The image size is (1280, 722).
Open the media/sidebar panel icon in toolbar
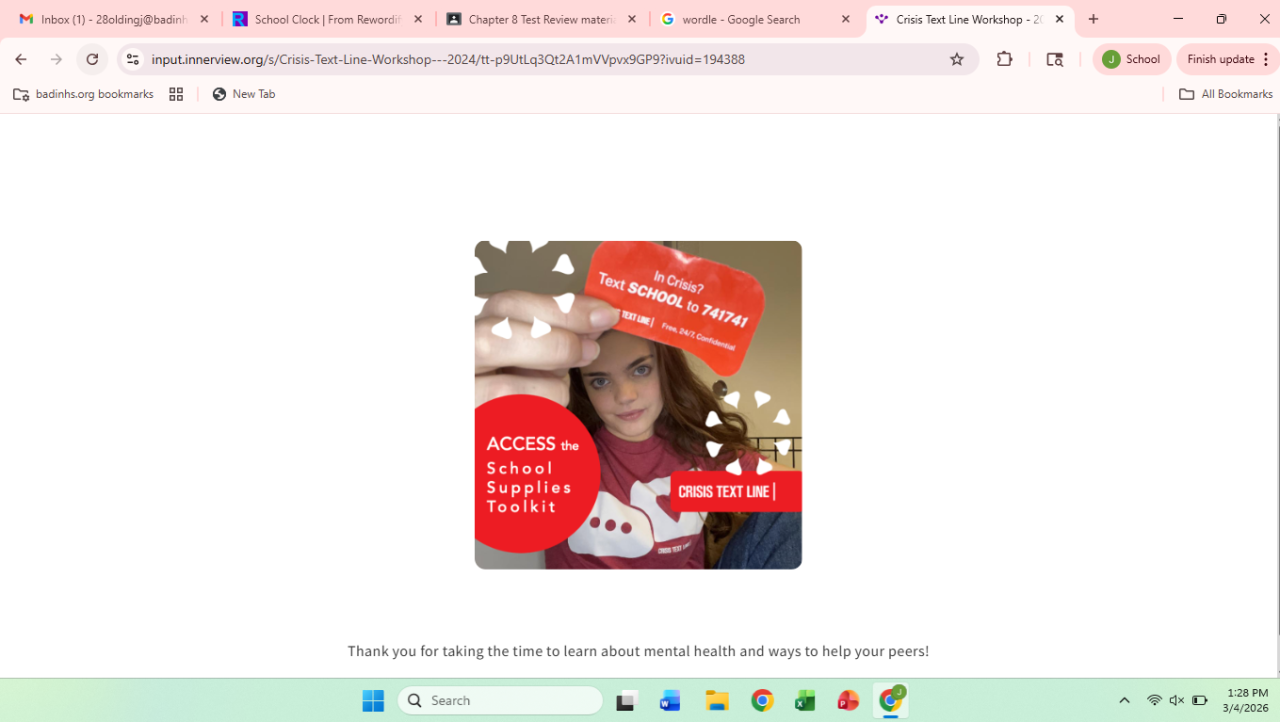pyautogui.click(x=1054, y=59)
